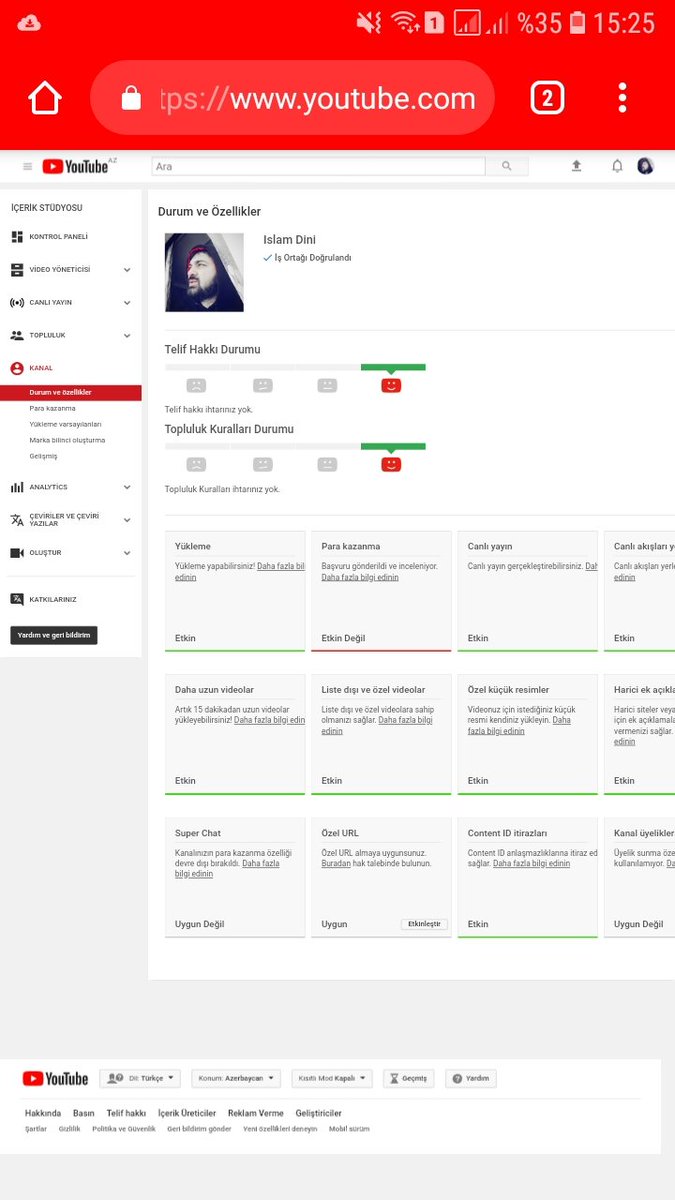Image resolution: width=675 pixels, height=1200 pixels.
Task: Open the Mobil sürüm footer link
Action: 349,1129
